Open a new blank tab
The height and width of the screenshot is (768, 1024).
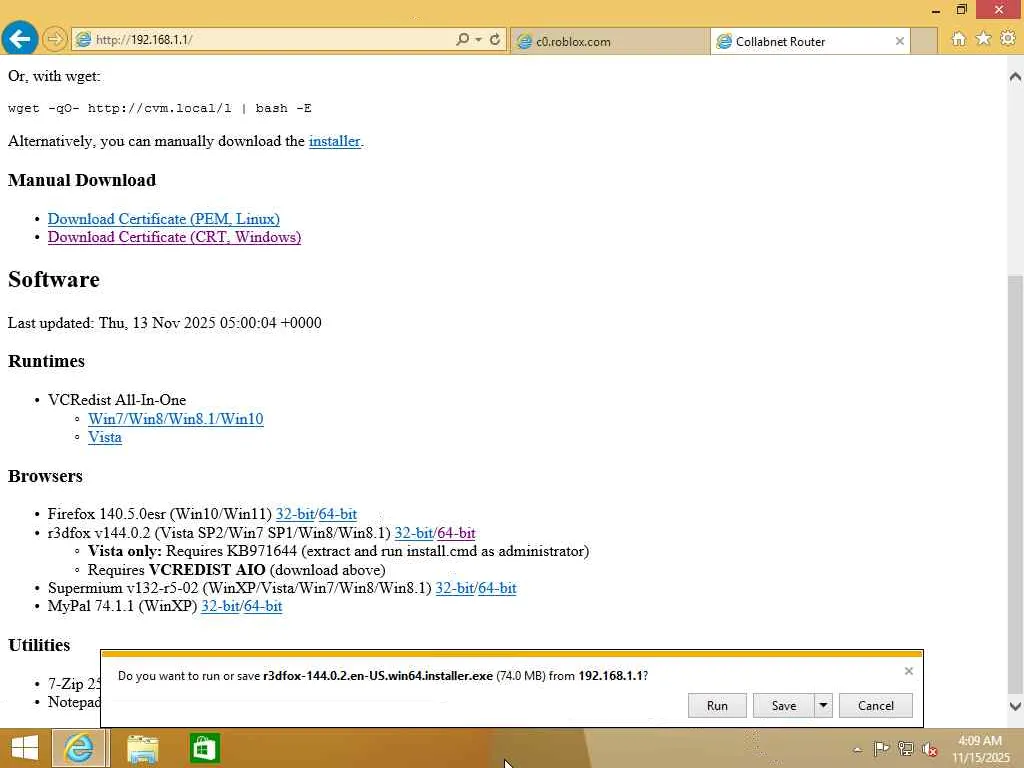pos(924,41)
